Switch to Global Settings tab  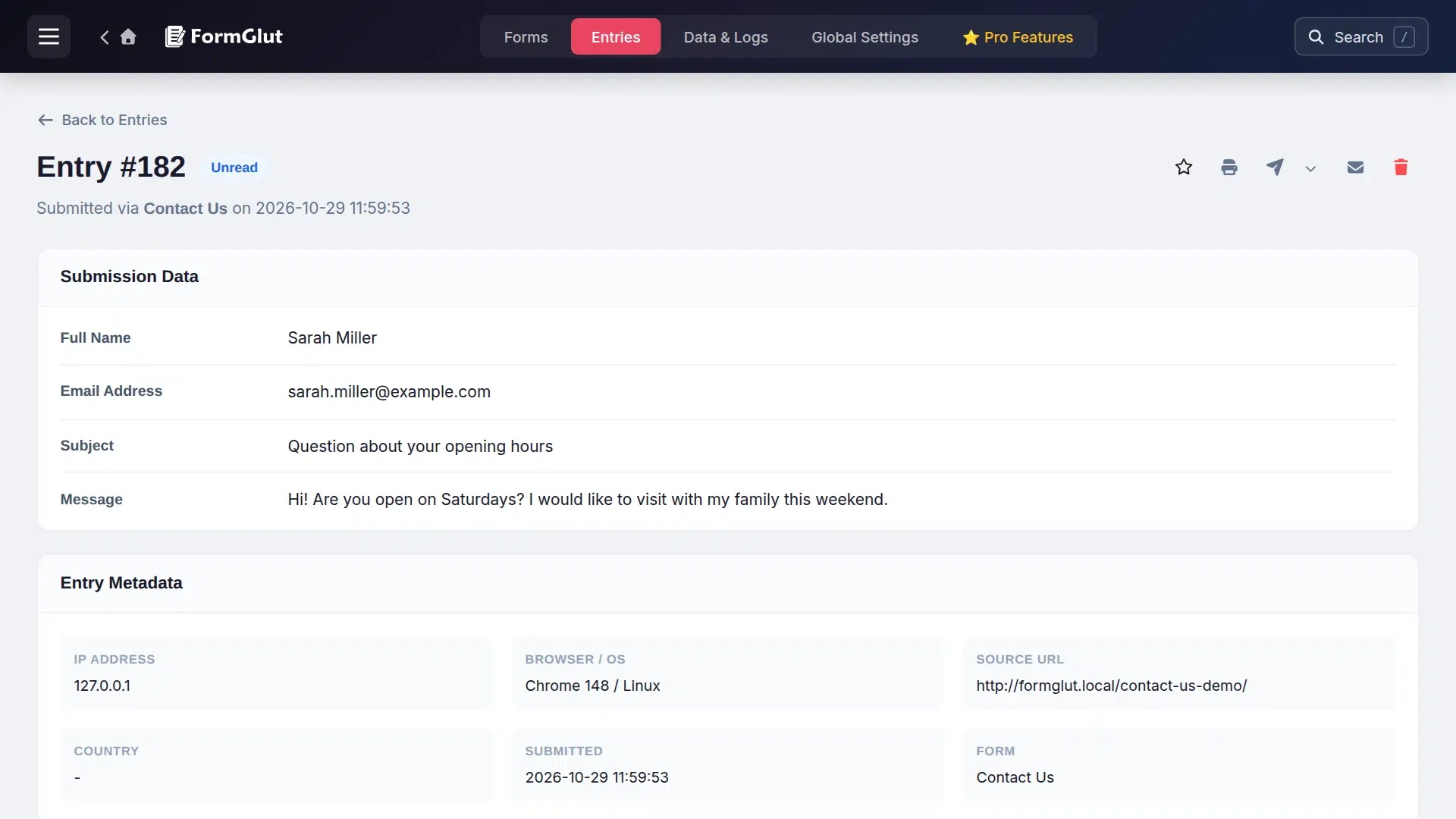(864, 37)
